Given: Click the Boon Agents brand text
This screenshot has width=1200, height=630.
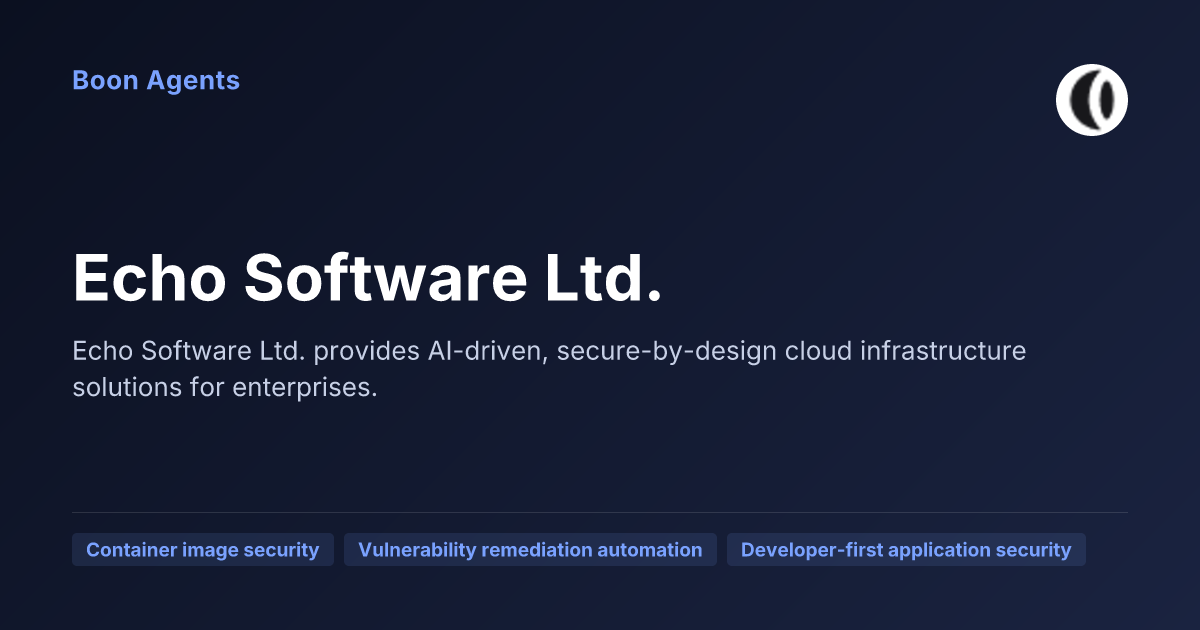Looking at the screenshot, I should pyautogui.click(x=156, y=81).
